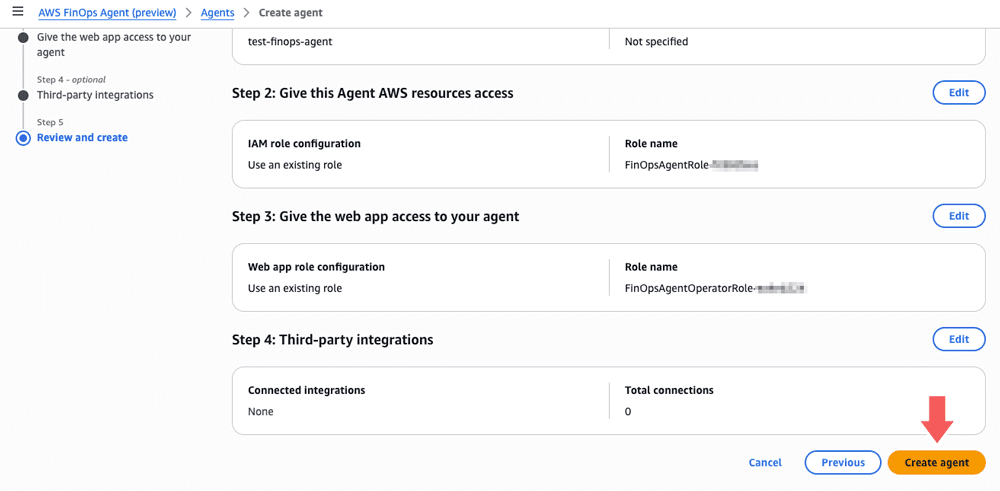Image resolution: width=1000 pixels, height=491 pixels.
Task: Click the Review and create step circle
Action: (24, 138)
